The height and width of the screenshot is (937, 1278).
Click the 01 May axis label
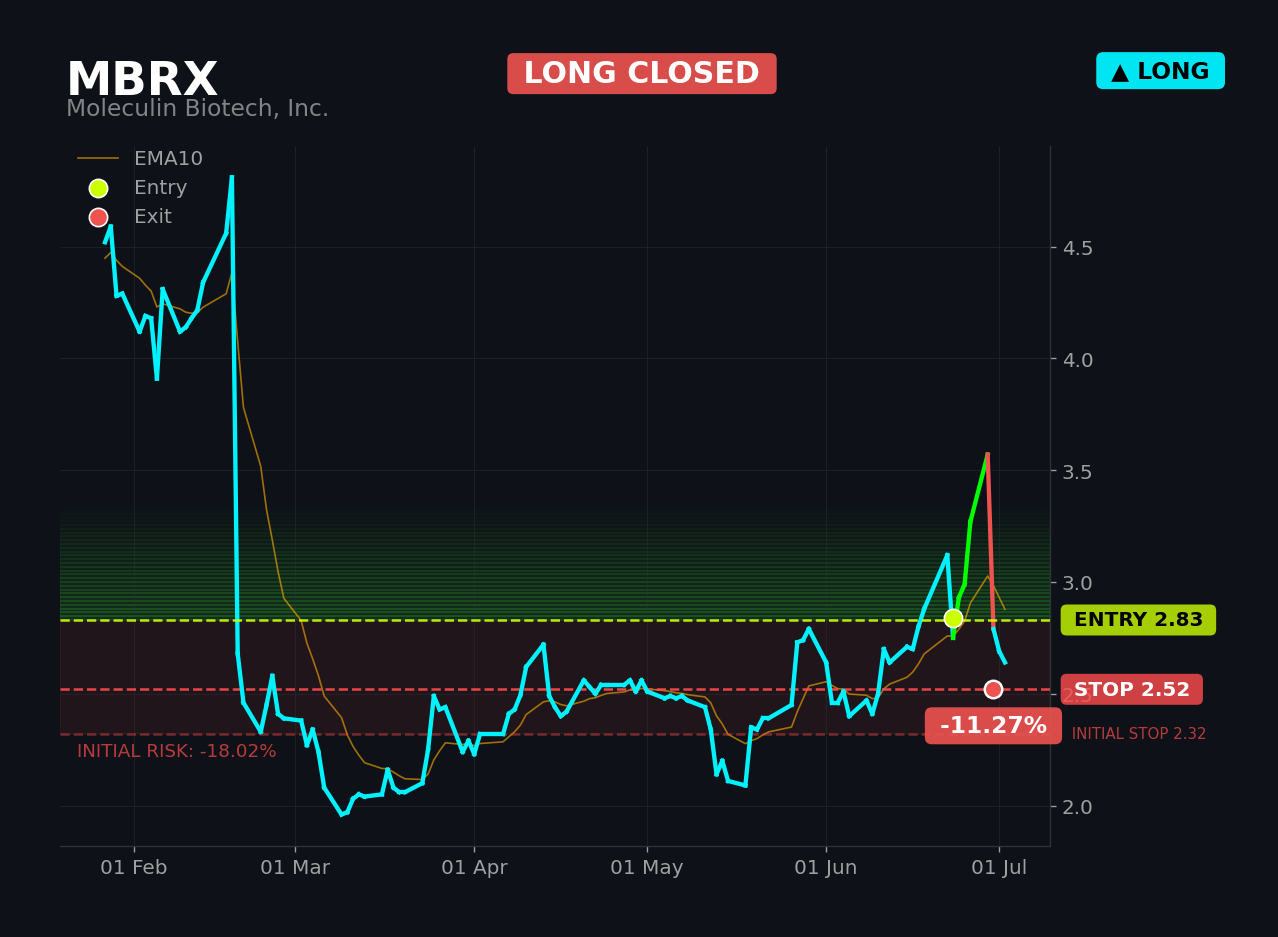pyautogui.click(x=647, y=868)
